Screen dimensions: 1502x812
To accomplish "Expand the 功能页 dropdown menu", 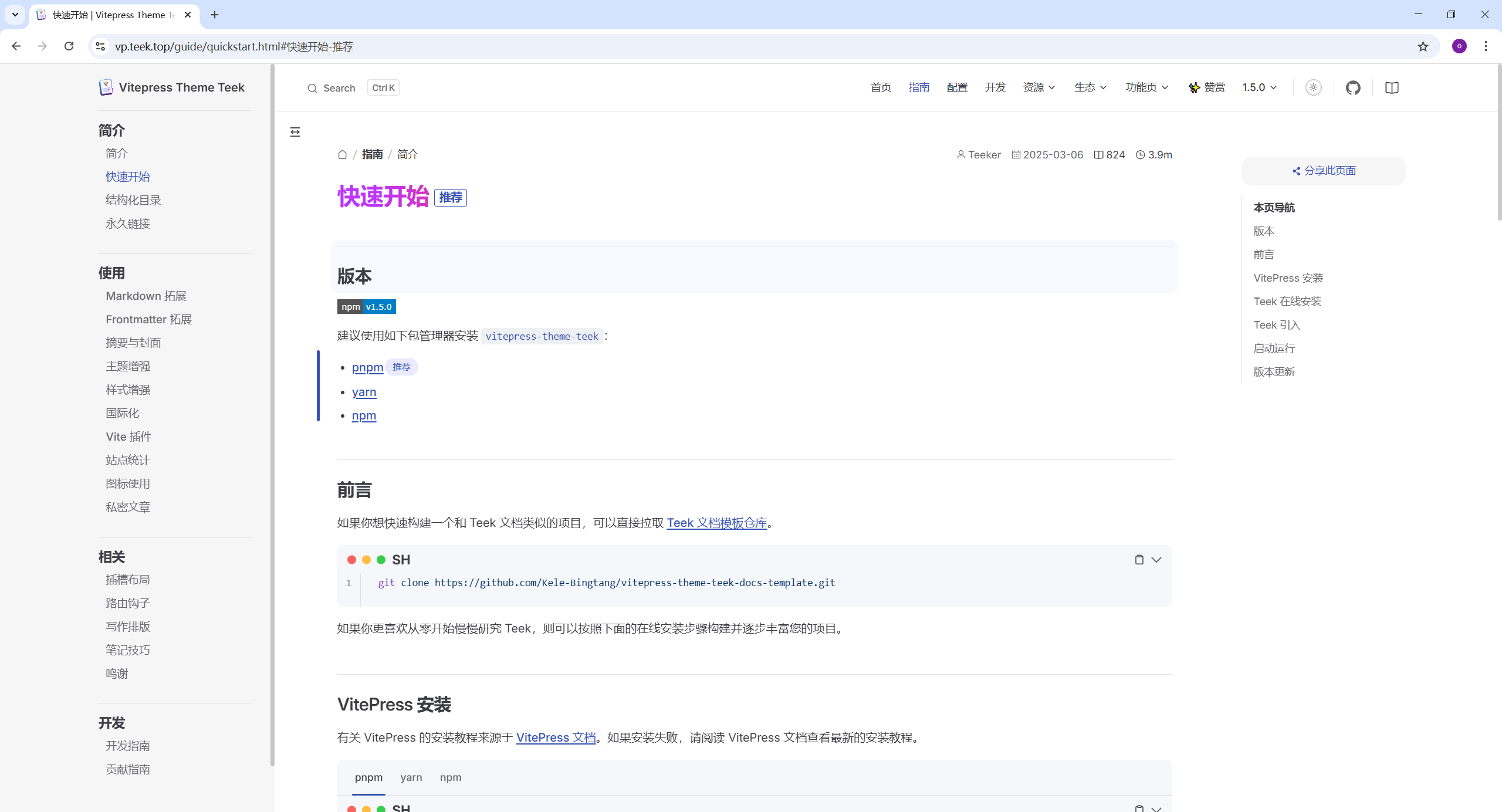I will coord(1146,87).
